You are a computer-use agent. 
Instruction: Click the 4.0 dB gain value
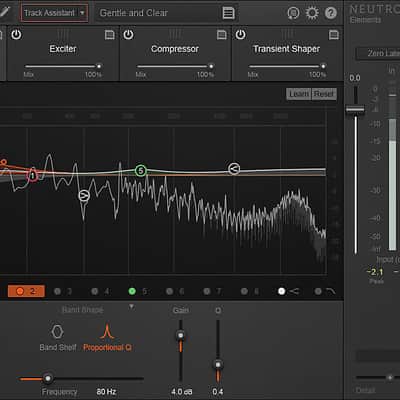(182, 391)
